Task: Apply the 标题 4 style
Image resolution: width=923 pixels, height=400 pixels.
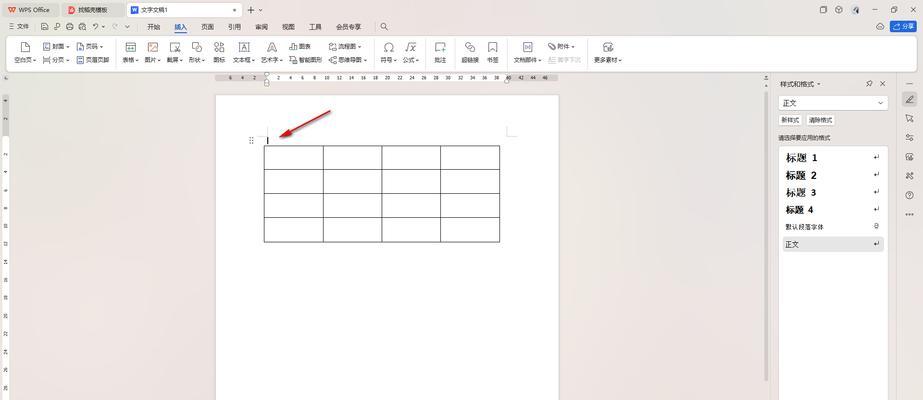Action: 832,209
